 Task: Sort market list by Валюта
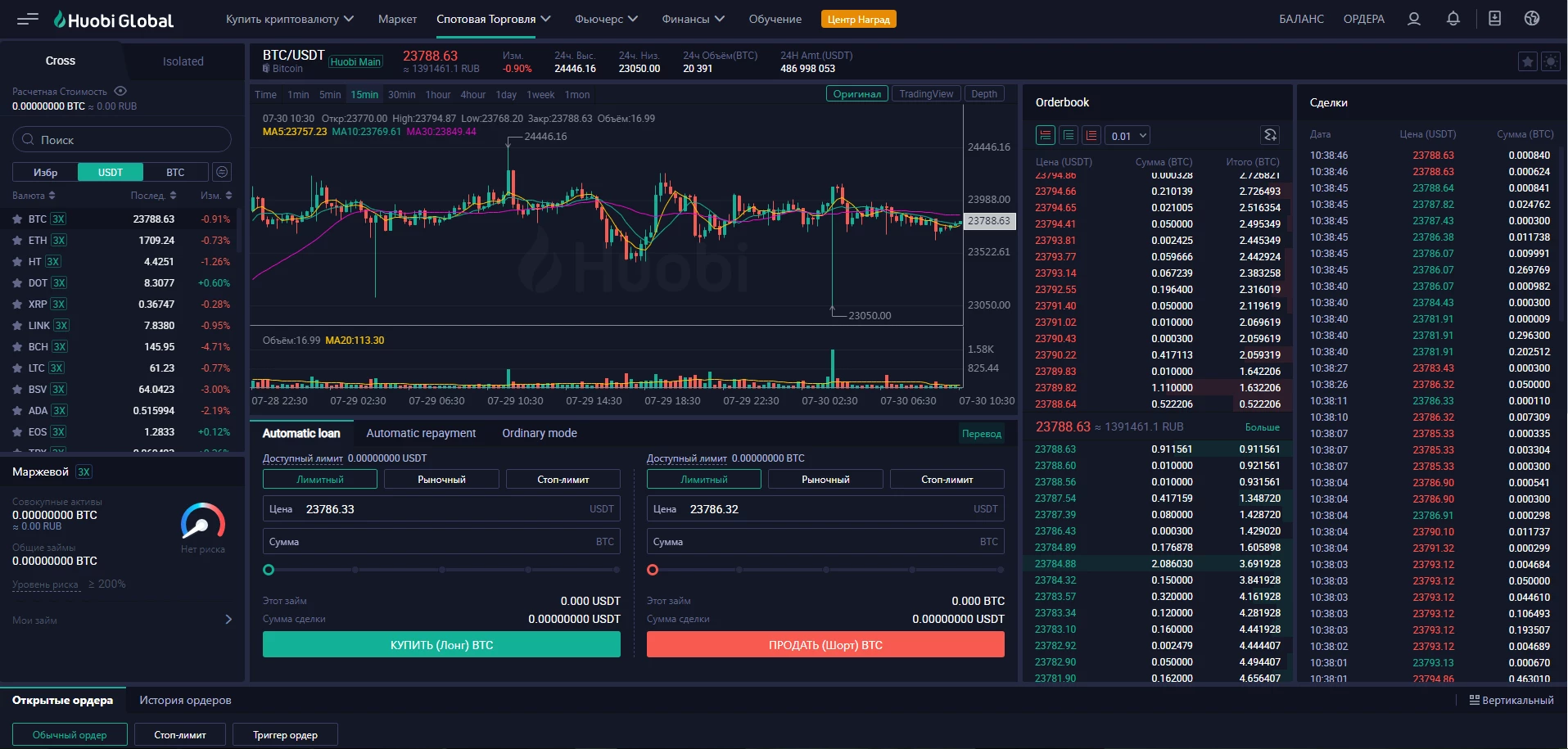click(x=34, y=196)
